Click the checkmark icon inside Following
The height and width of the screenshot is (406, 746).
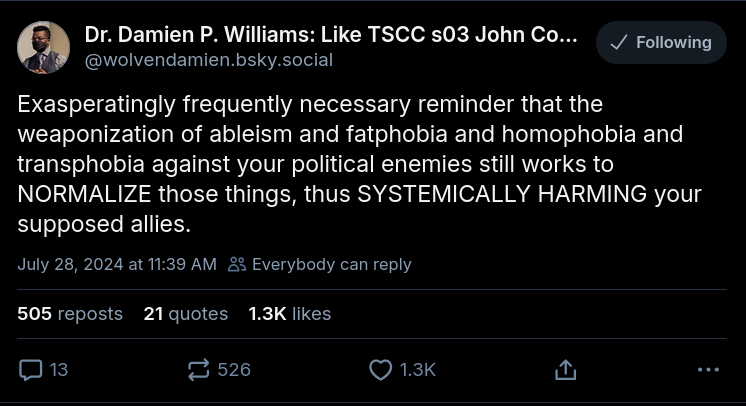pyautogui.click(x=618, y=42)
